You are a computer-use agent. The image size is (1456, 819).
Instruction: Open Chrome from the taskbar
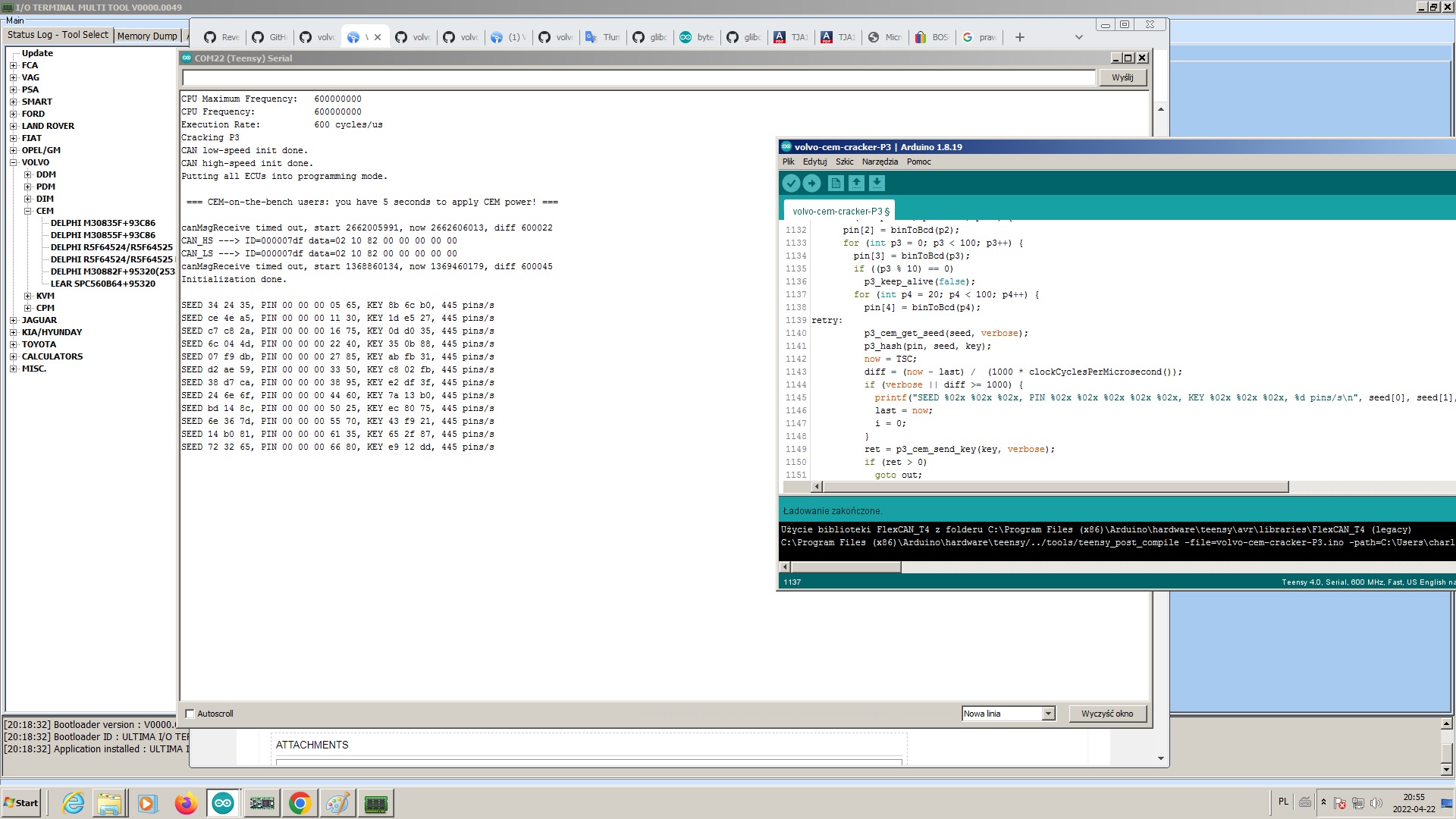click(x=300, y=803)
